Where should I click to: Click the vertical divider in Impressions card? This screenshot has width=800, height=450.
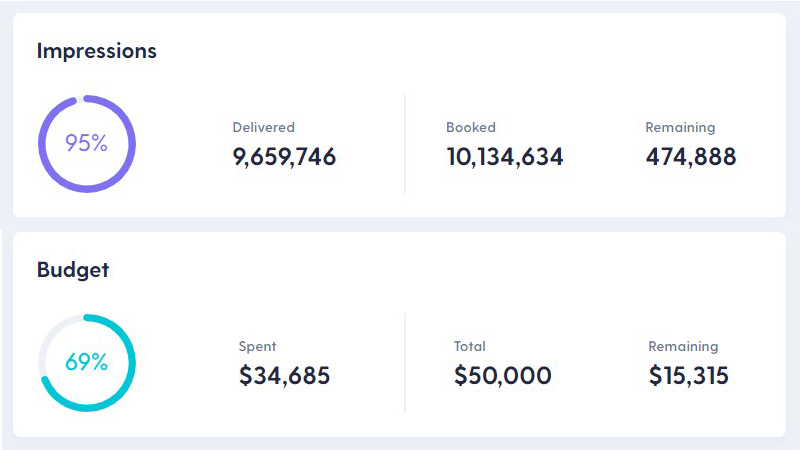tap(405, 144)
